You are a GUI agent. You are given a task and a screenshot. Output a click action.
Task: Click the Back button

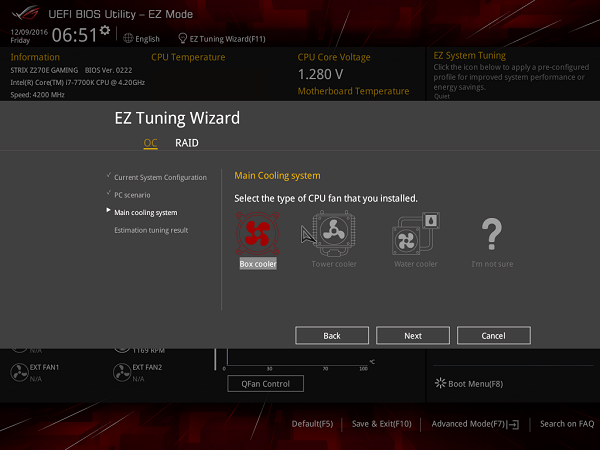click(332, 336)
